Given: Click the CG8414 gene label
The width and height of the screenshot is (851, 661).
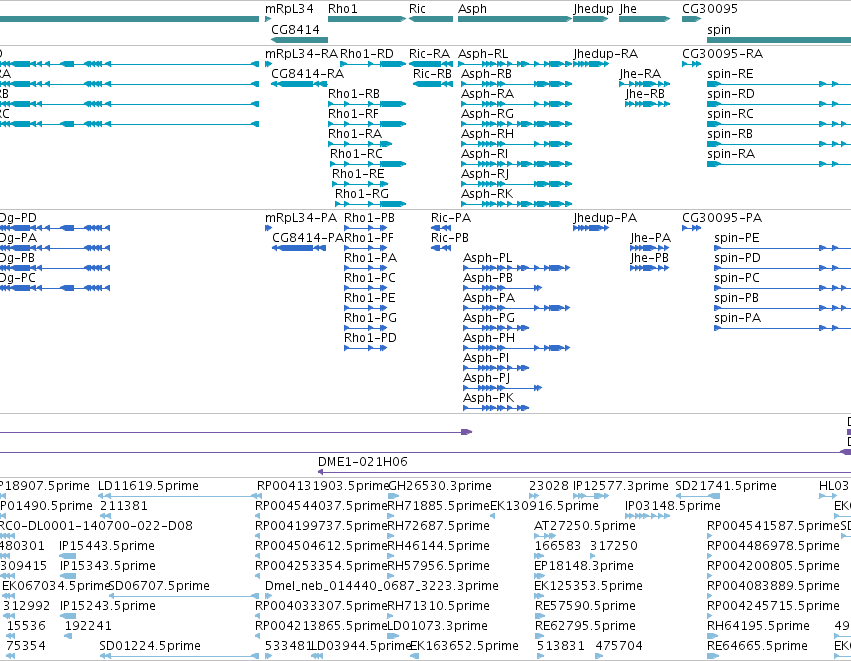Looking at the screenshot, I should (295, 30).
